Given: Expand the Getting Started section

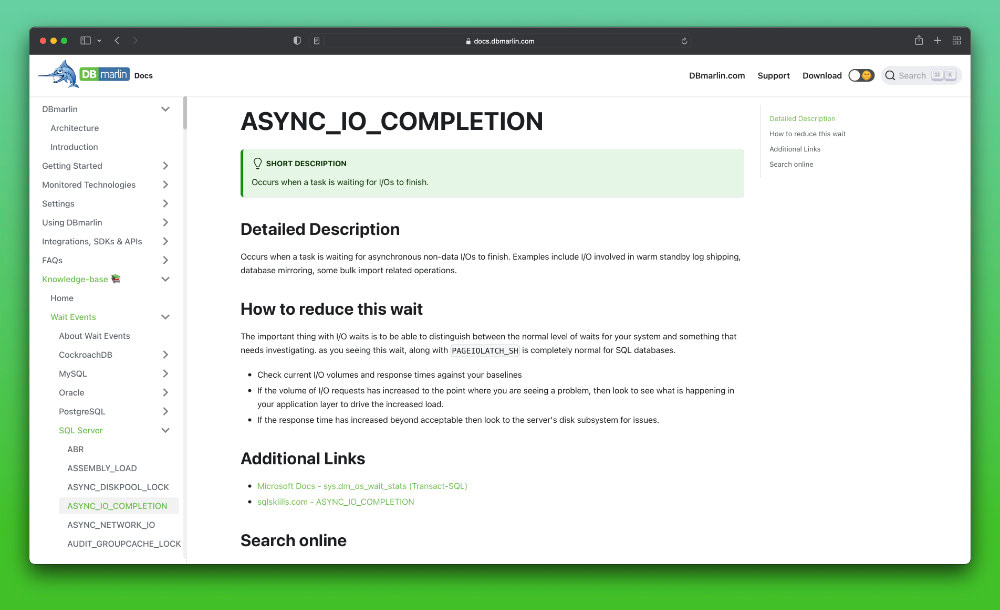Looking at the screenshot, I should pyautogui.click(x=165, y=166).
